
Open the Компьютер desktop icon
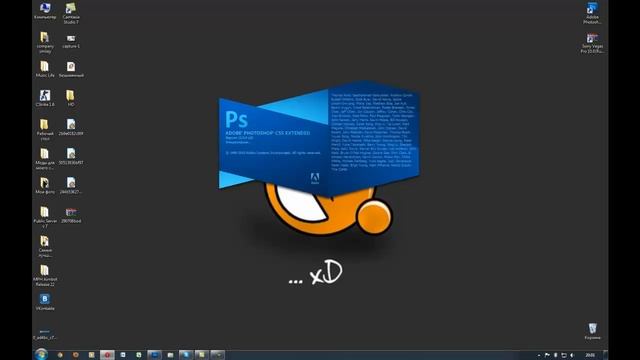(x=45, y=11)
